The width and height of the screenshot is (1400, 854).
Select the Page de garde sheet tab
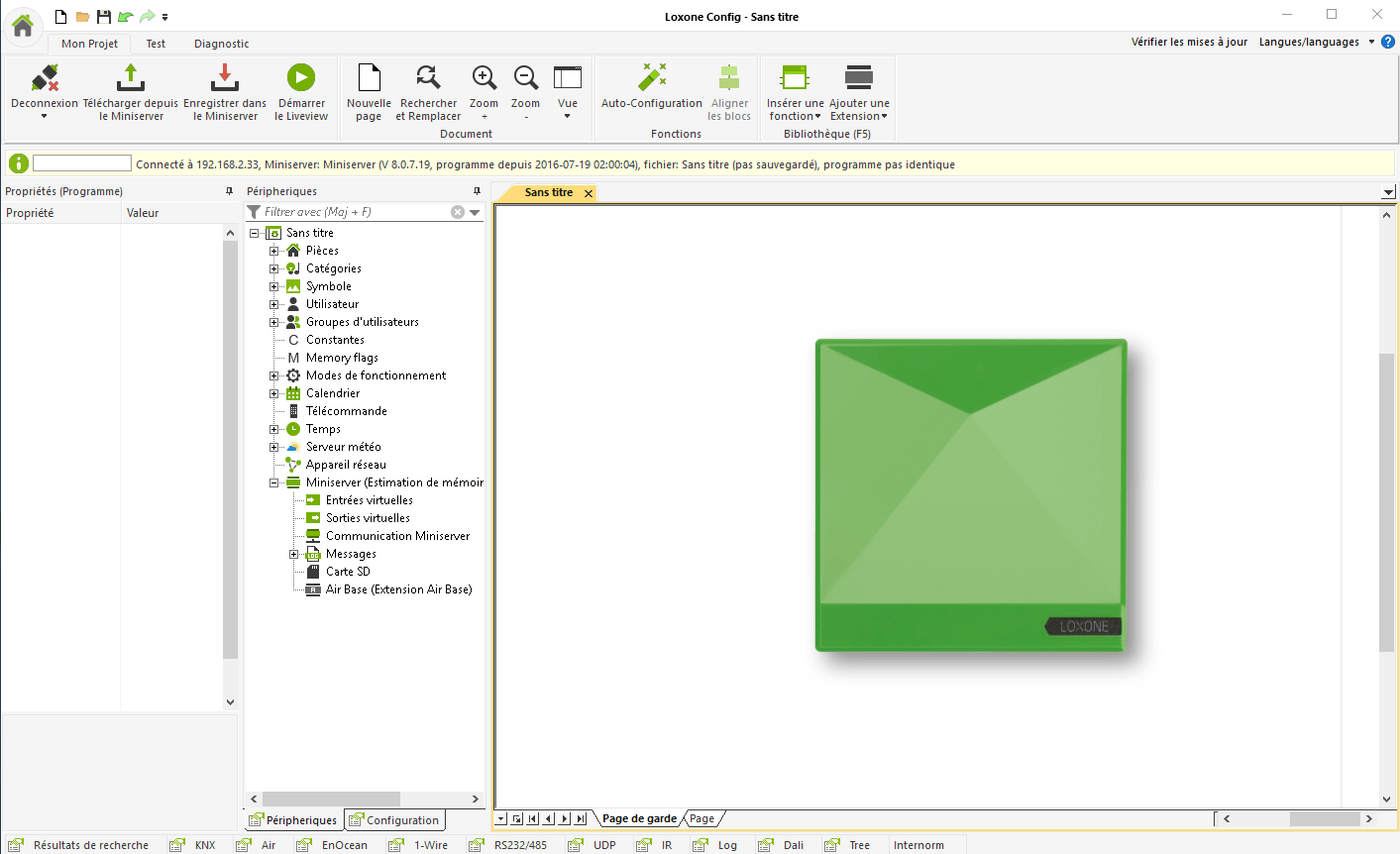(x=639, y=818)
